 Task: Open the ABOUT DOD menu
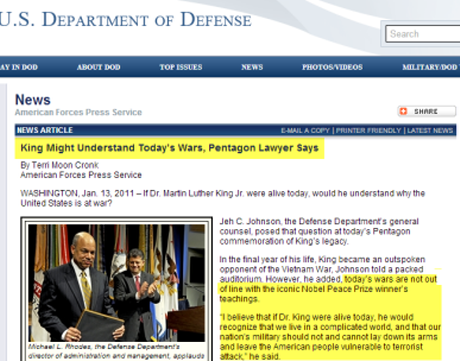tap(99, 67)
